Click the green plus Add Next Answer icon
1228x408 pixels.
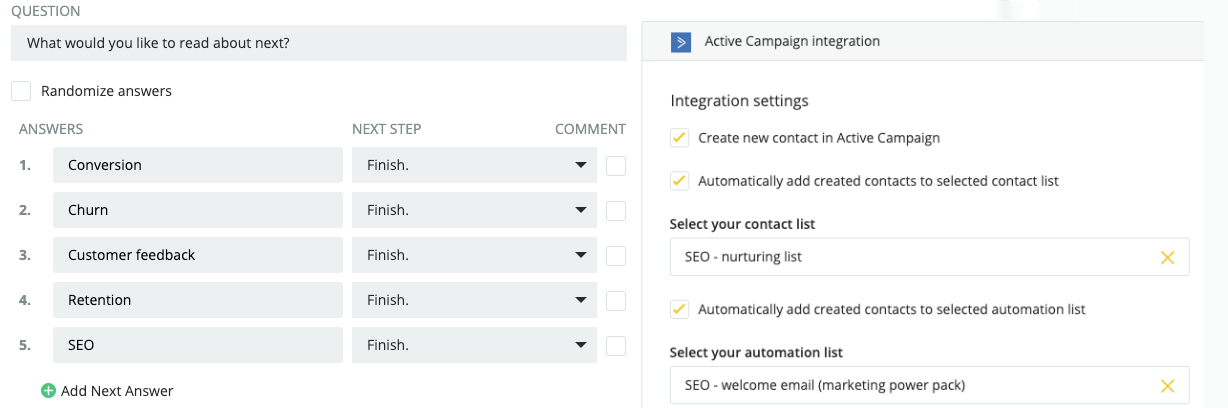(48, 391)
